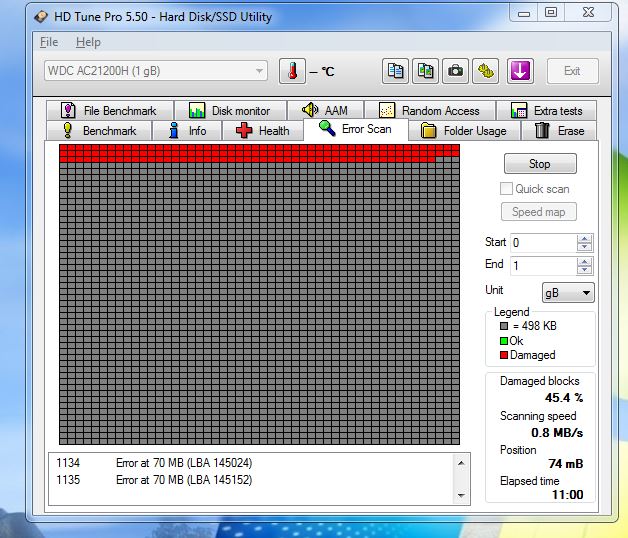
Task: Toggle the Quick scan checkbox
Action: [506, 189]
